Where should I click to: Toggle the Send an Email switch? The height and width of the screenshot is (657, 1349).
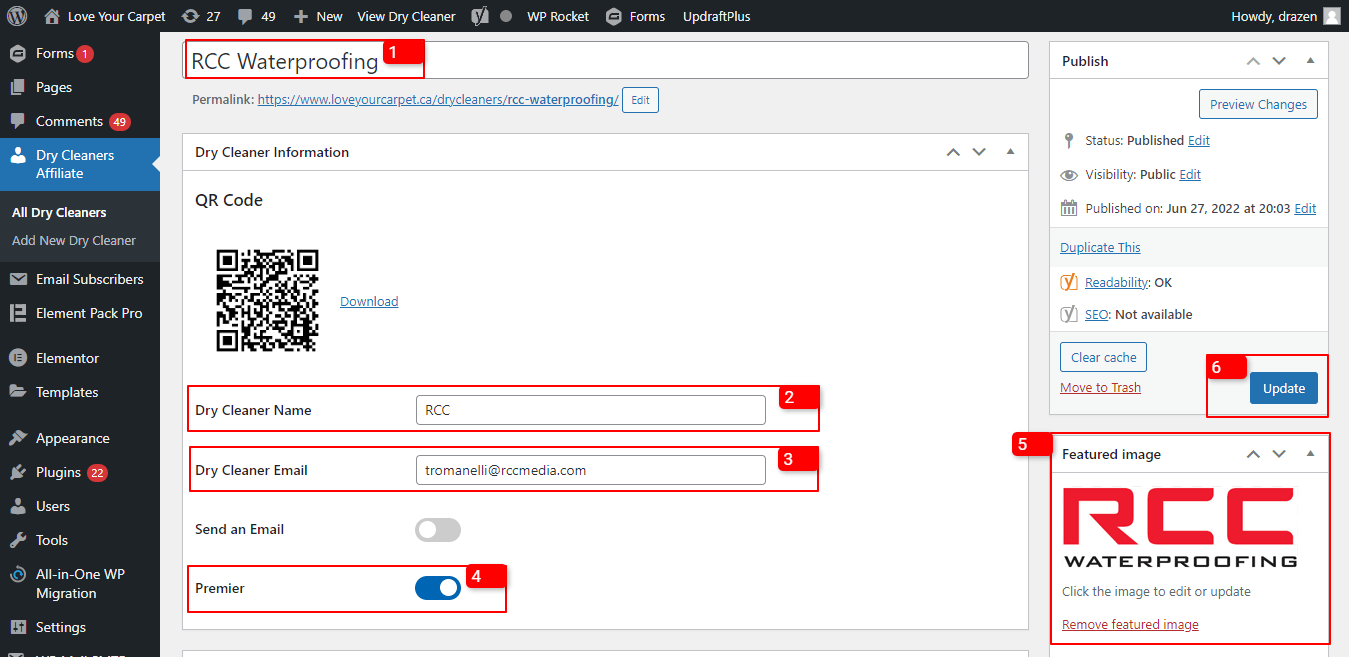pyautogui.click(x=438, y=530)
